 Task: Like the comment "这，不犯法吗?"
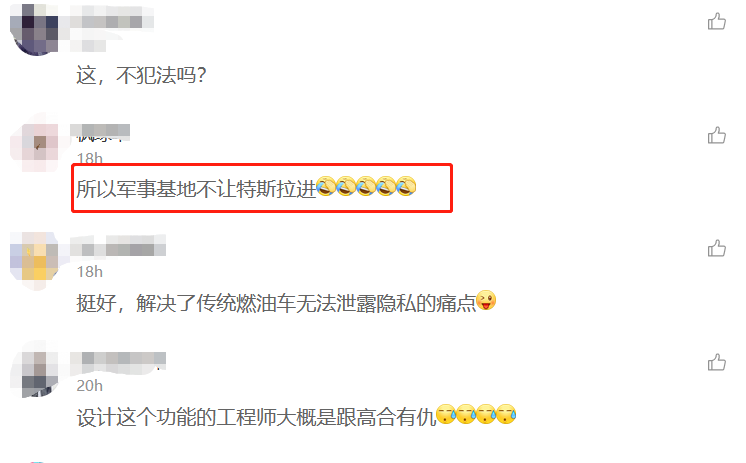pyautogui.click(x=717, y=21)
